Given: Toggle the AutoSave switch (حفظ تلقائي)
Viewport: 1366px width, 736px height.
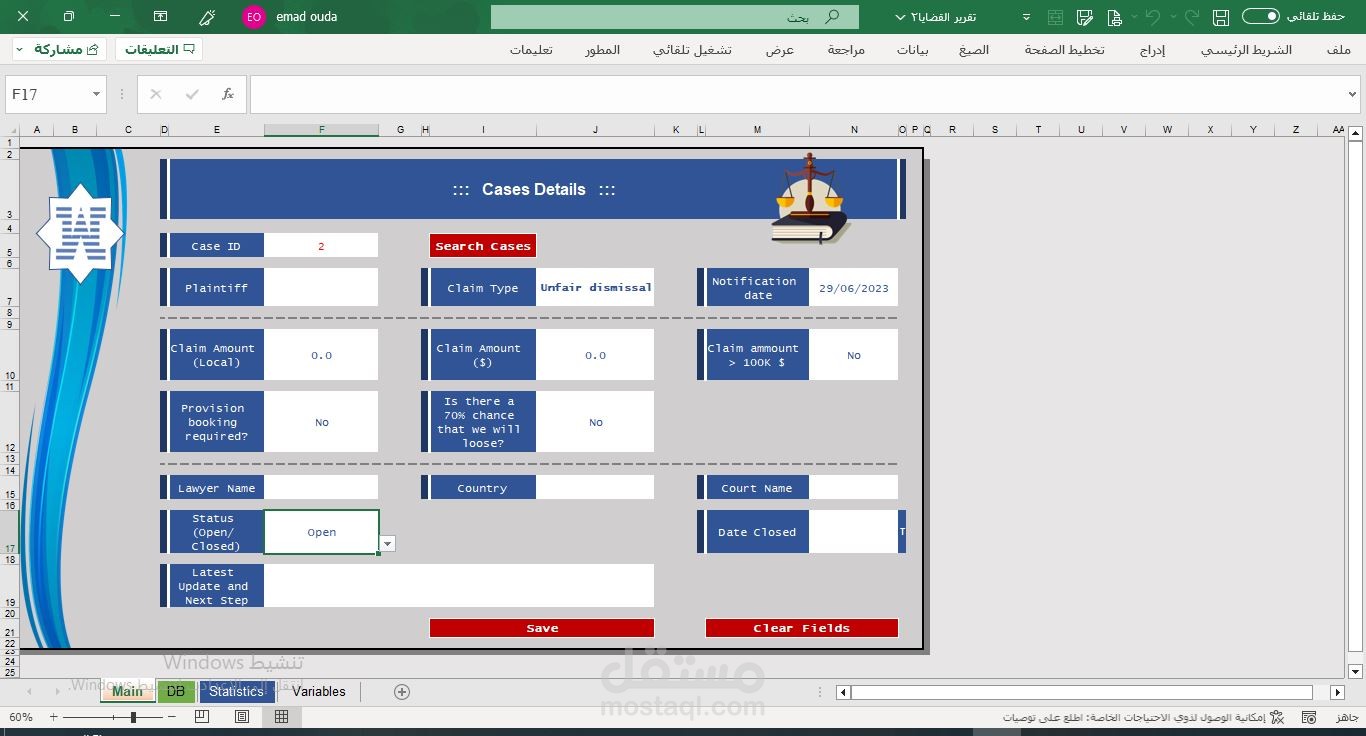Looking at the screenshot, I should point(1260,16).
